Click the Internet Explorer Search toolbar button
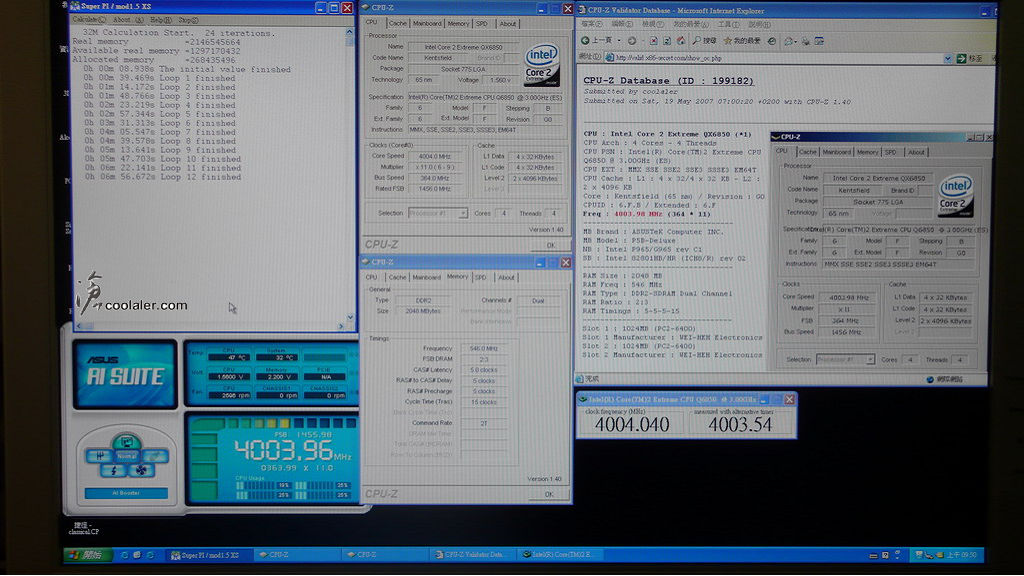Image resolution: width=1024 pixels, height=576 pixels. tap(705, 40)
